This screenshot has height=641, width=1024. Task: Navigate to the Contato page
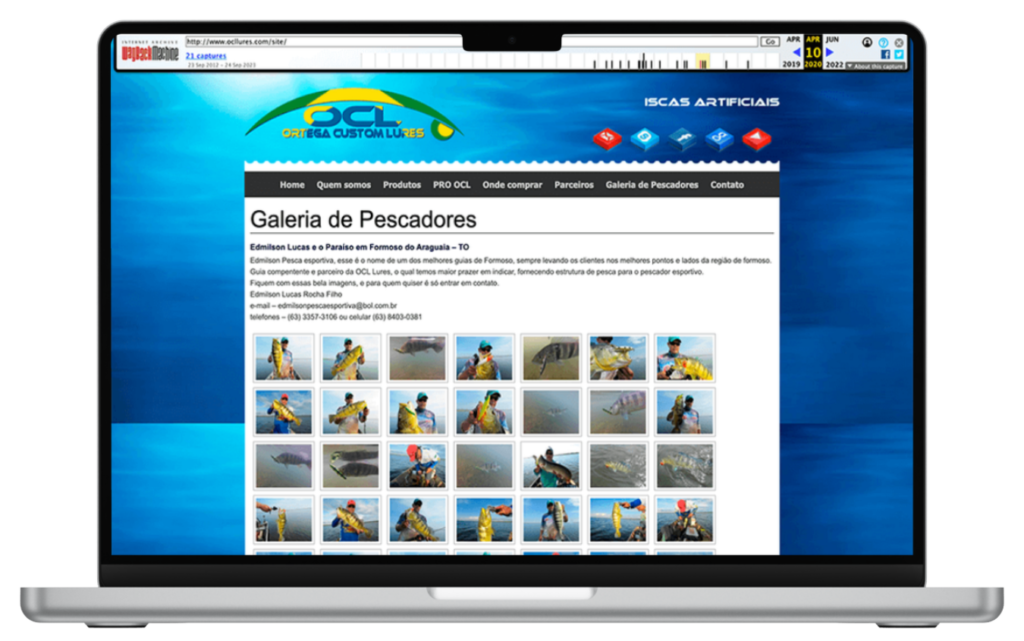point(727,185)
